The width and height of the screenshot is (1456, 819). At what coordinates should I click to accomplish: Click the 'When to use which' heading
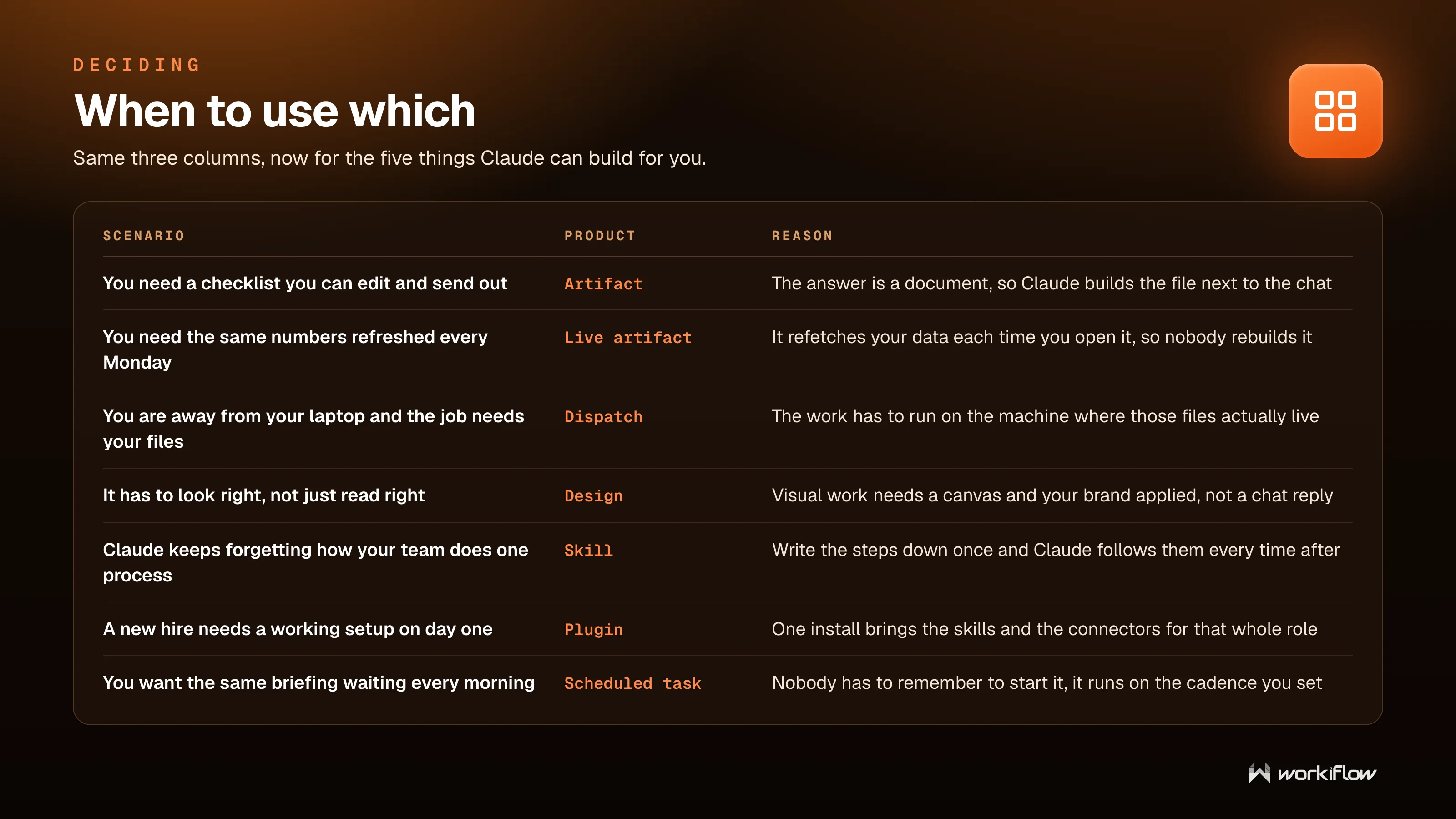coord(275,111)
